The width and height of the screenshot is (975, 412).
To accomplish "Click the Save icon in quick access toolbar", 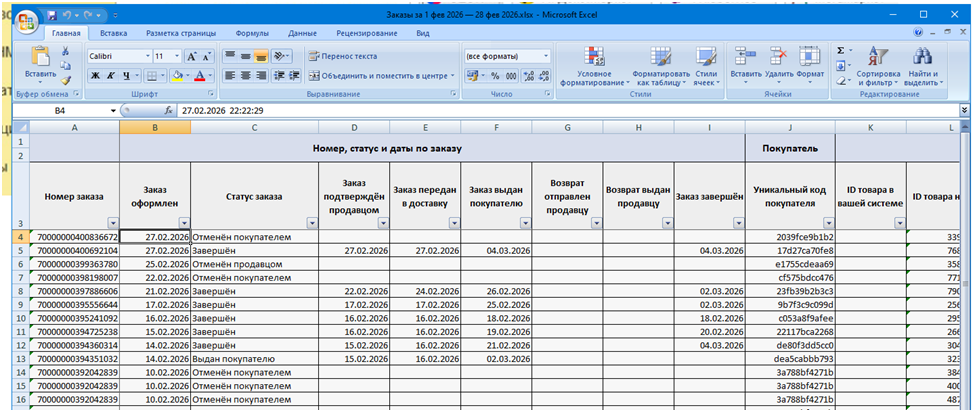I will click(x=52, y=17).
